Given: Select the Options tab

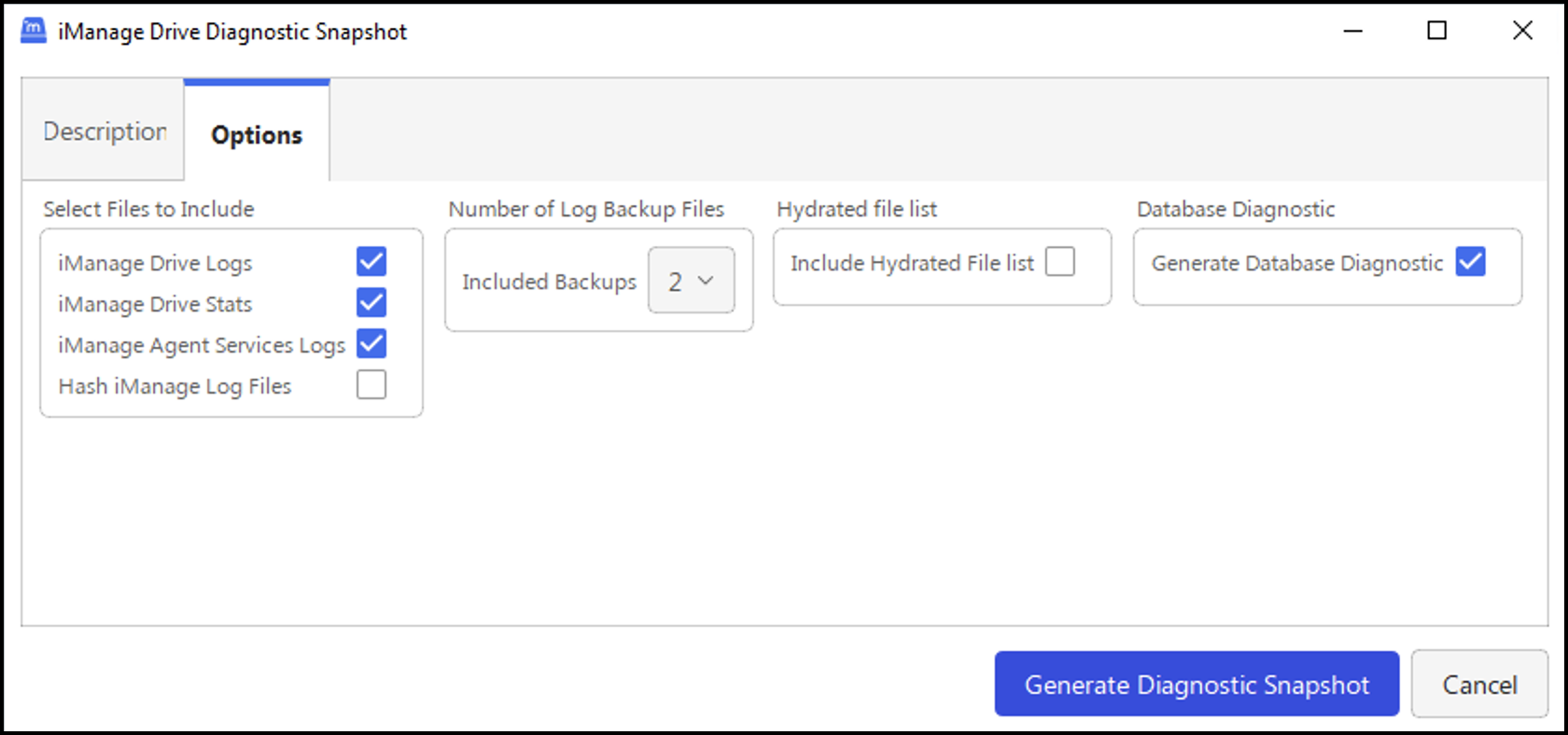Looking at the screenshot, I should coord(257,134).
